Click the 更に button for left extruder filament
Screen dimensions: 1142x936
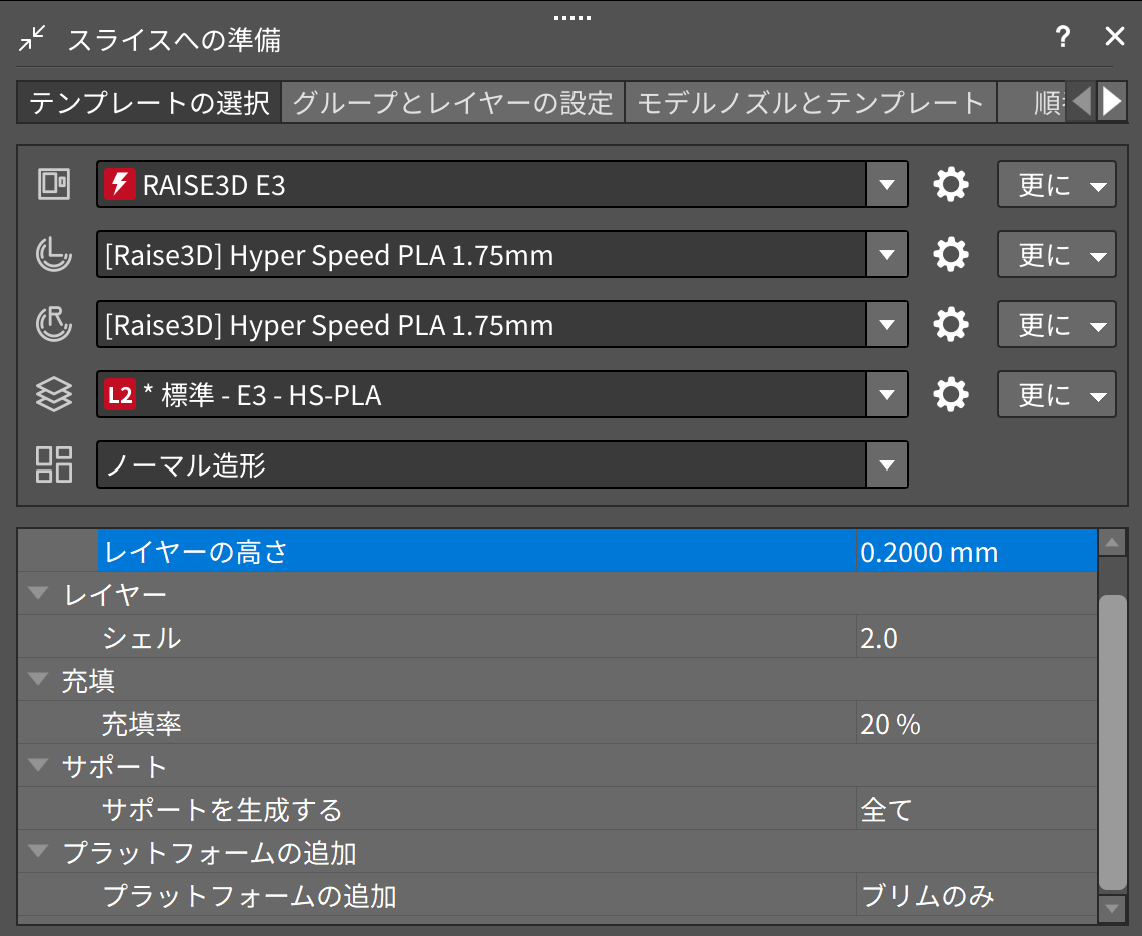[1056, 254]
